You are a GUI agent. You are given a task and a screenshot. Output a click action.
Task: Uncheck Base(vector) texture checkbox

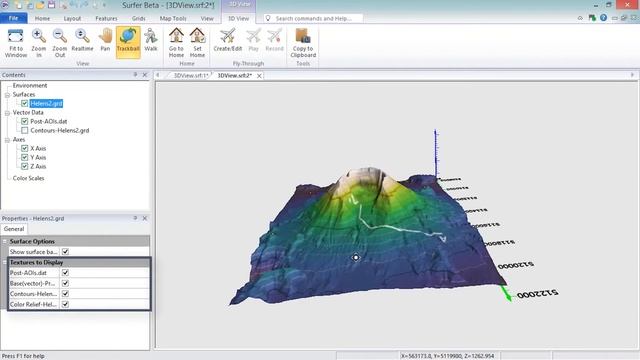65,283
